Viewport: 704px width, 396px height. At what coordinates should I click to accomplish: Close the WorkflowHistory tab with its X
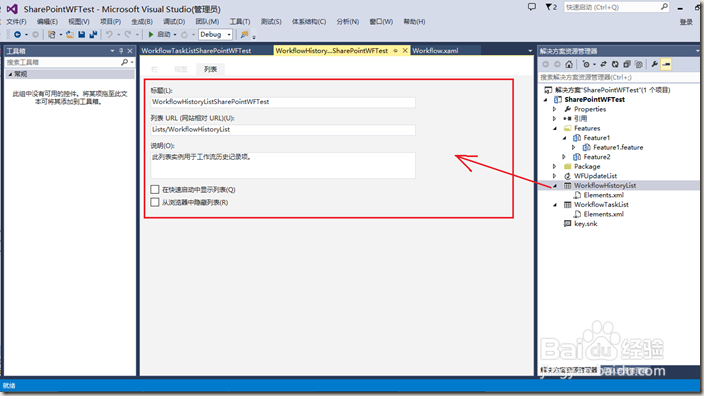click(405, 51)
